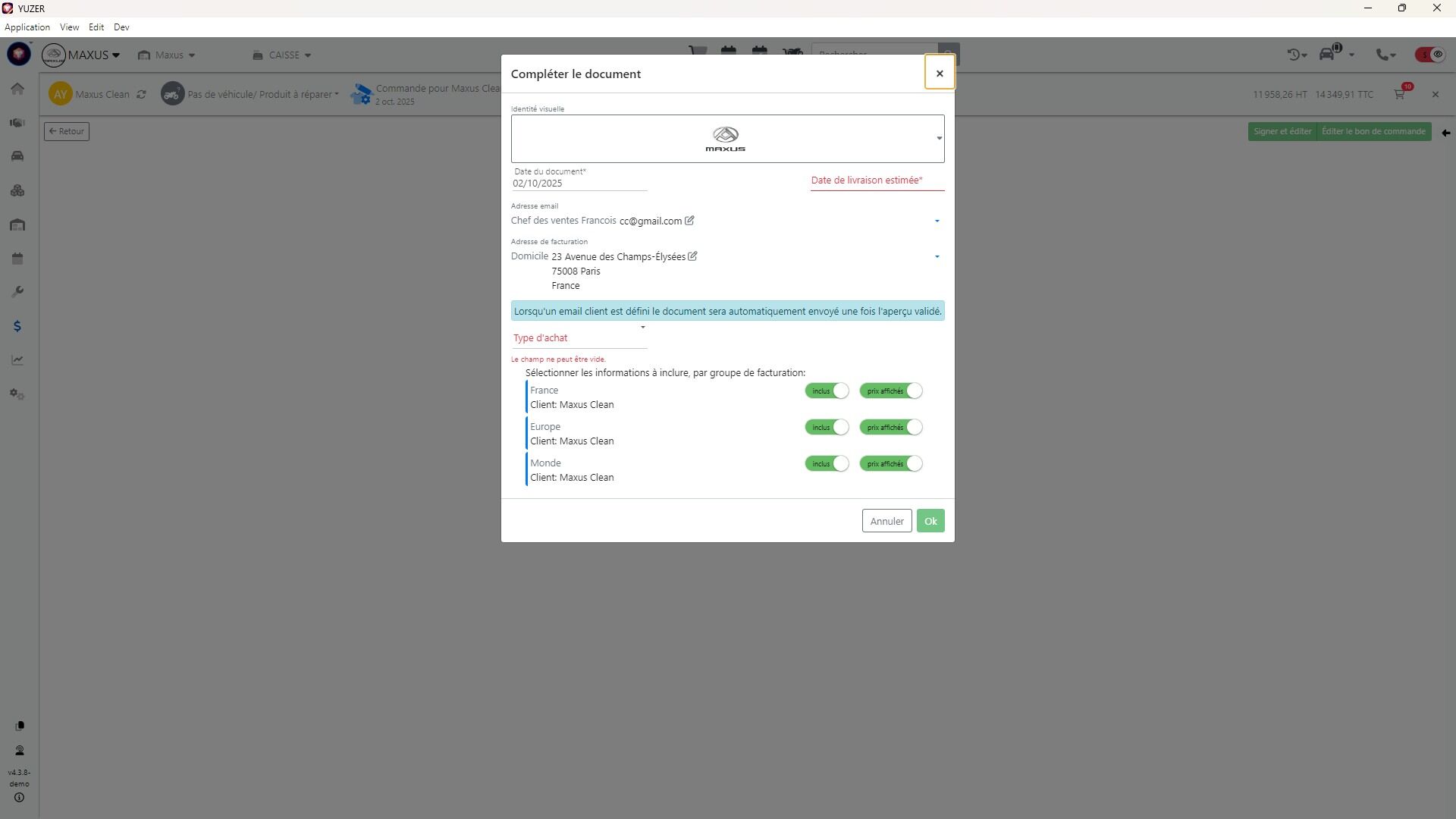Click the email edit pencil icon
This screenshot has height=819, width=1456.
point(689,221)
